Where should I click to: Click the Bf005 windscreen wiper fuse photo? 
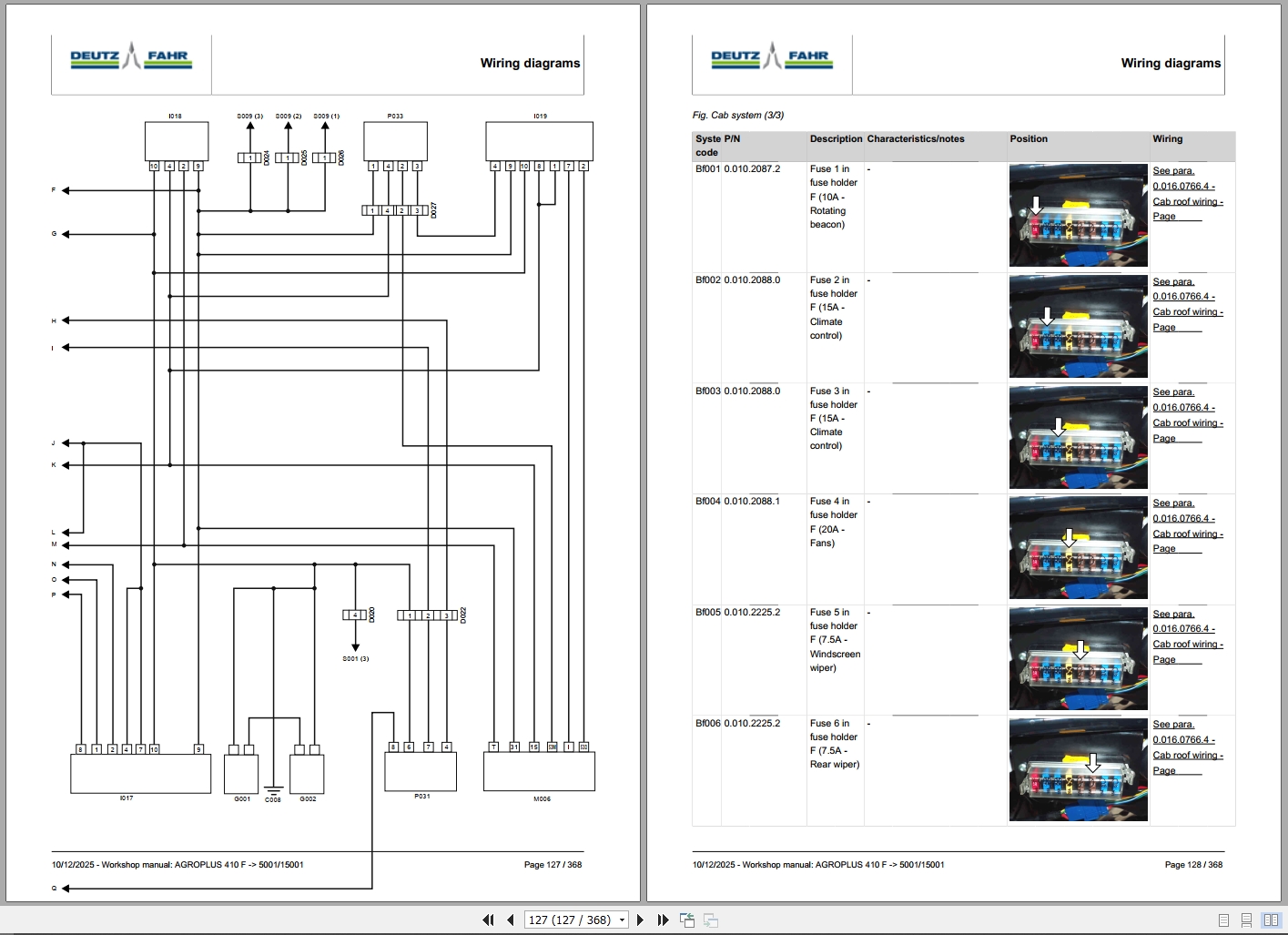click(x=1078, y=658)
